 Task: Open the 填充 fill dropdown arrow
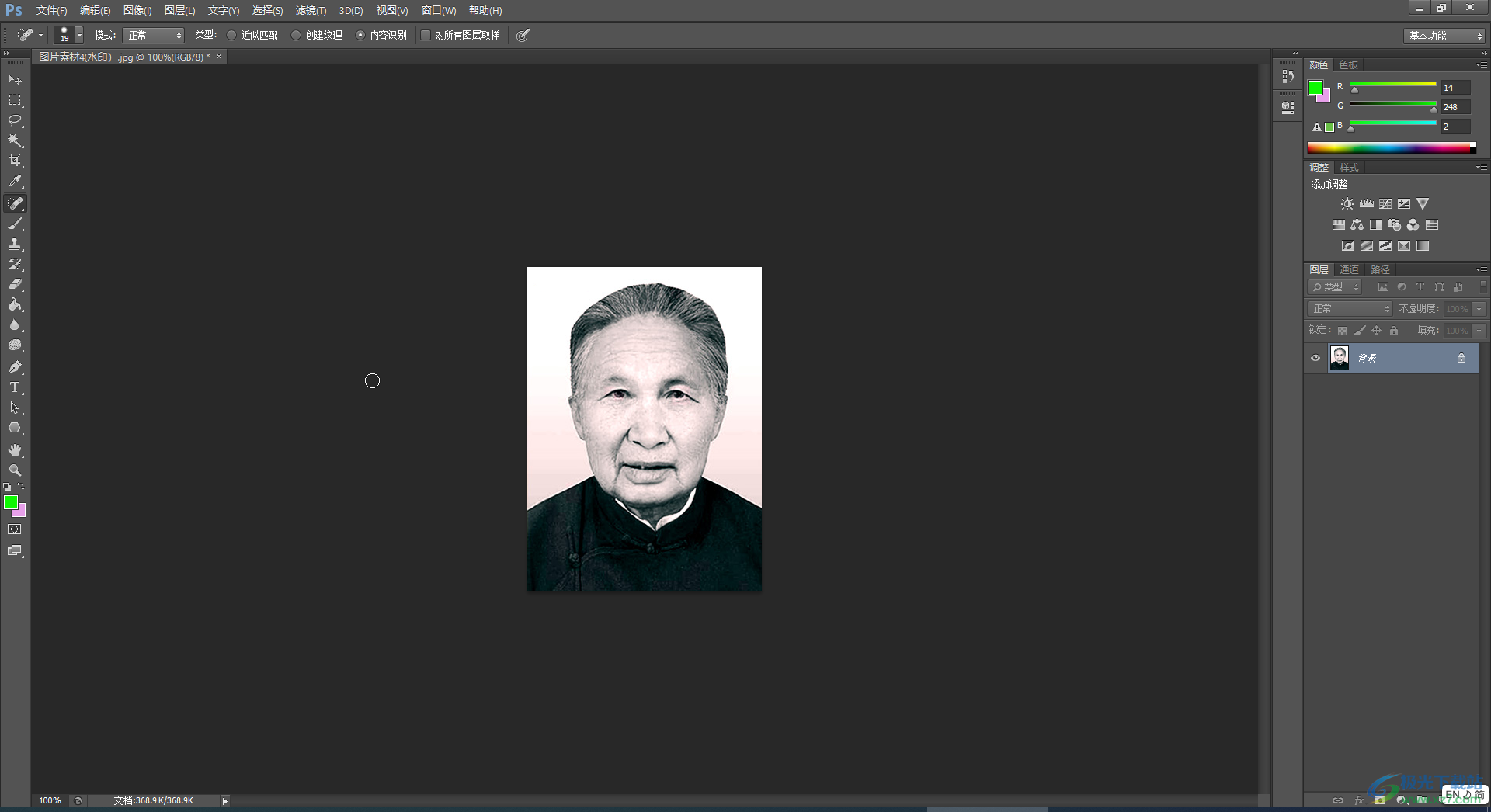point(1479,331)
